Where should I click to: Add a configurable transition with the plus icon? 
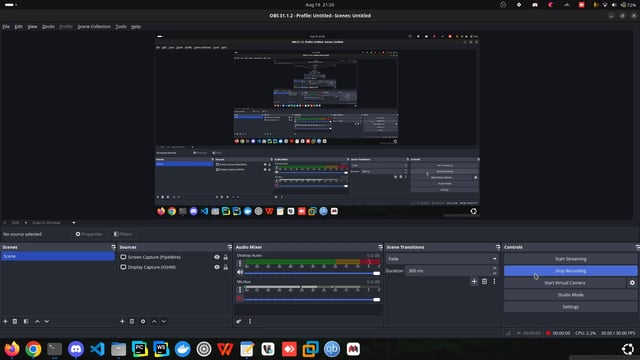[x=474, y=281]
